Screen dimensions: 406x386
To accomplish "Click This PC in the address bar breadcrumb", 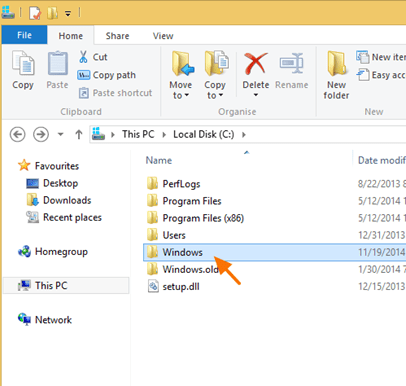I will click(138, 134).
